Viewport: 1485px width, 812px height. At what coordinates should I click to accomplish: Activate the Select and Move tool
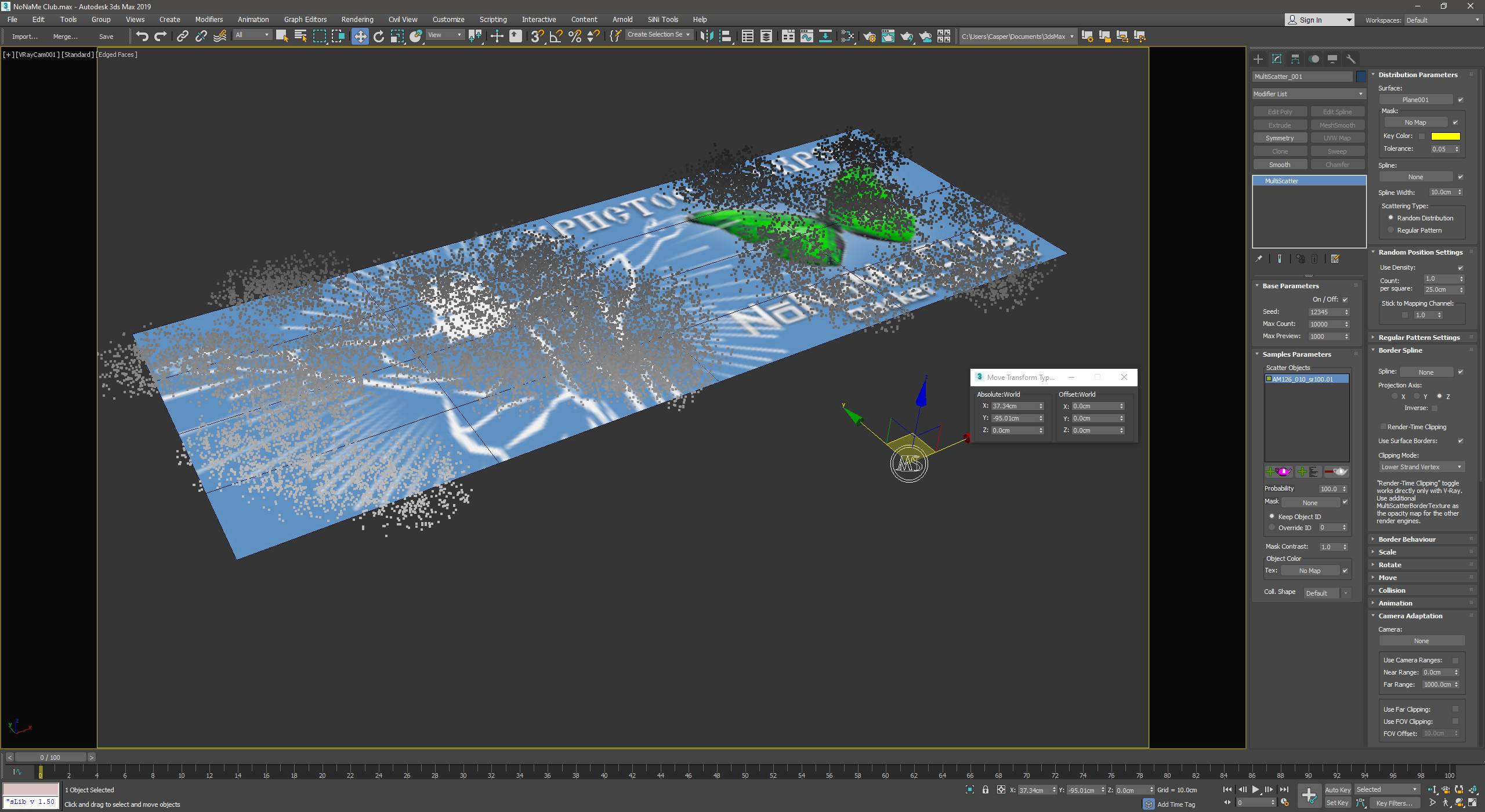(360, 36)
